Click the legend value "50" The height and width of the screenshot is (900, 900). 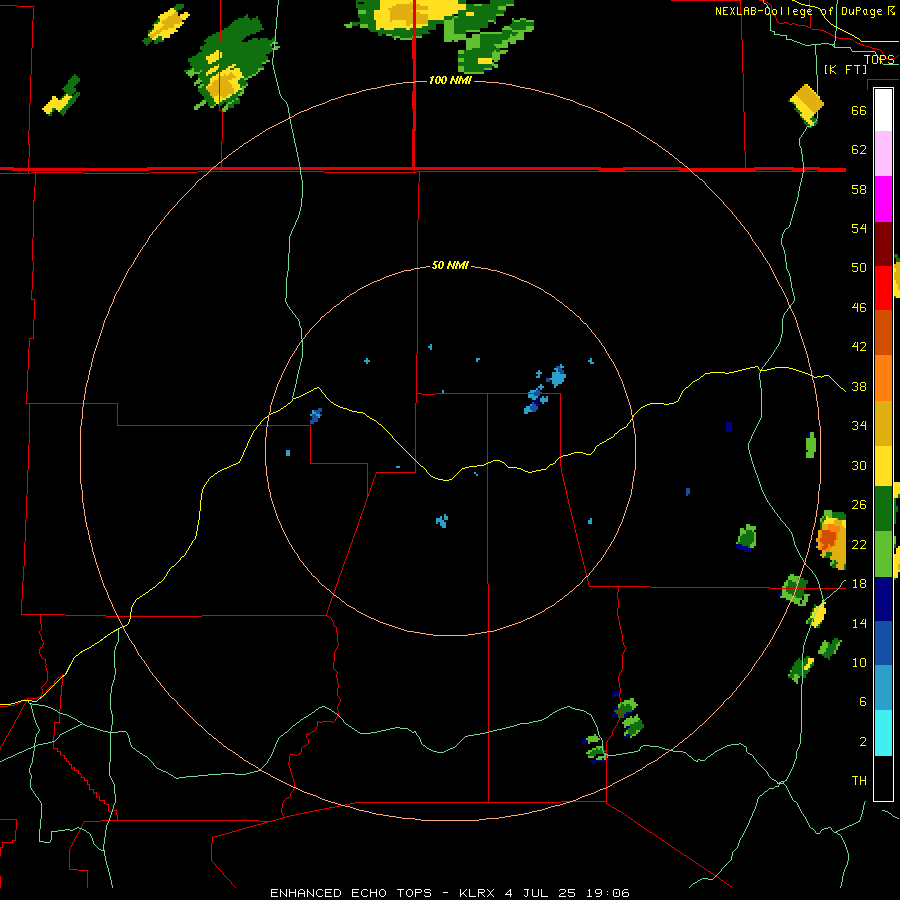click(859, 268)
